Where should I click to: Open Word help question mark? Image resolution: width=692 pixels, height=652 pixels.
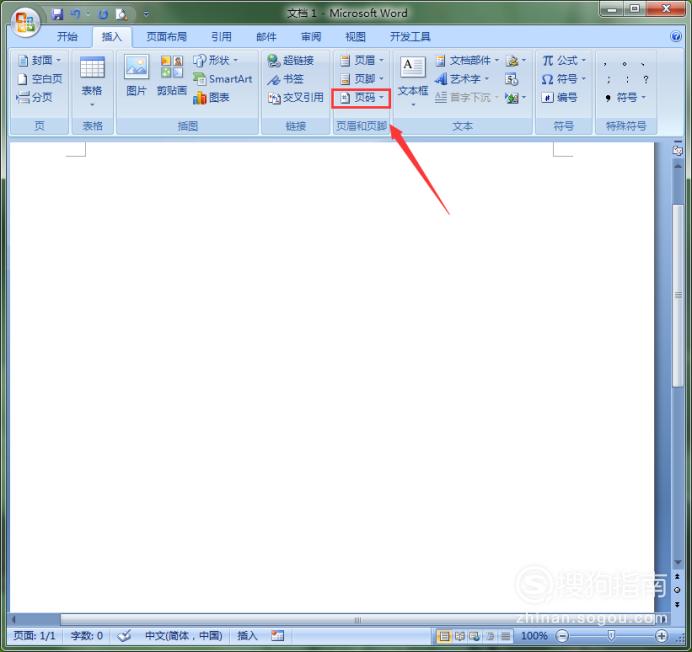[676, 36]
